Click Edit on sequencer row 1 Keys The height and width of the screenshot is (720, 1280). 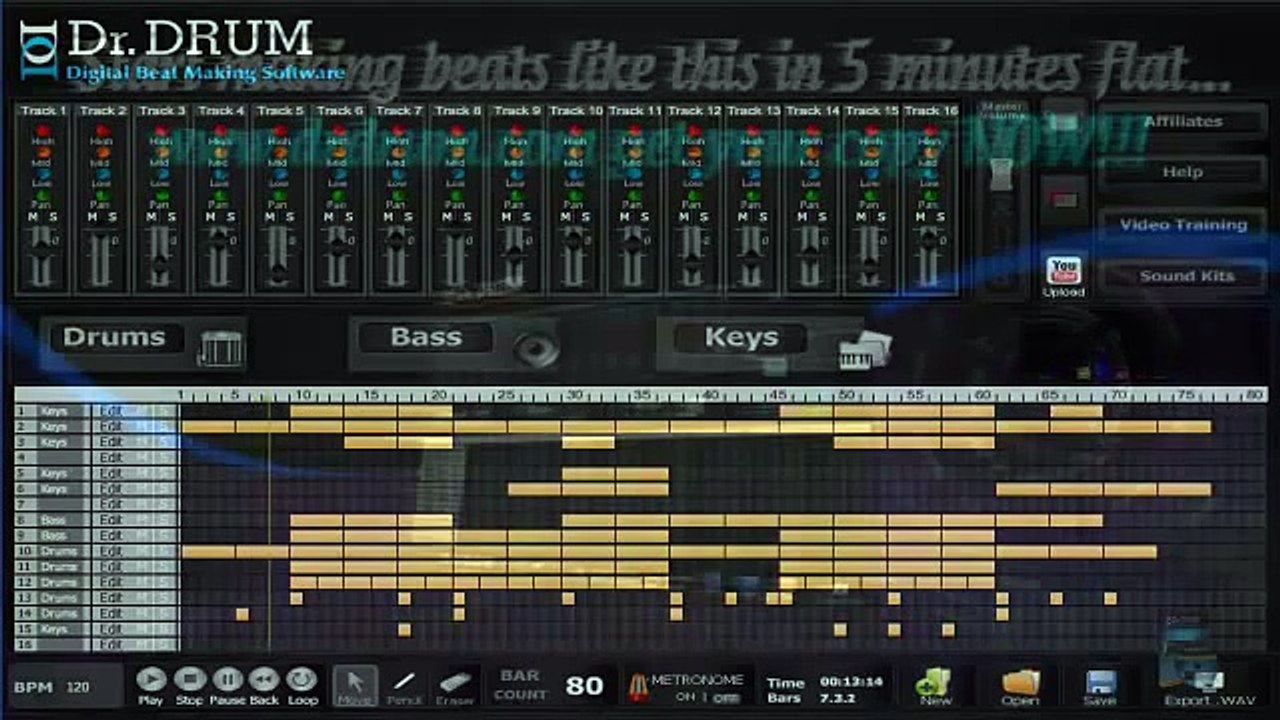pos(110,411)
